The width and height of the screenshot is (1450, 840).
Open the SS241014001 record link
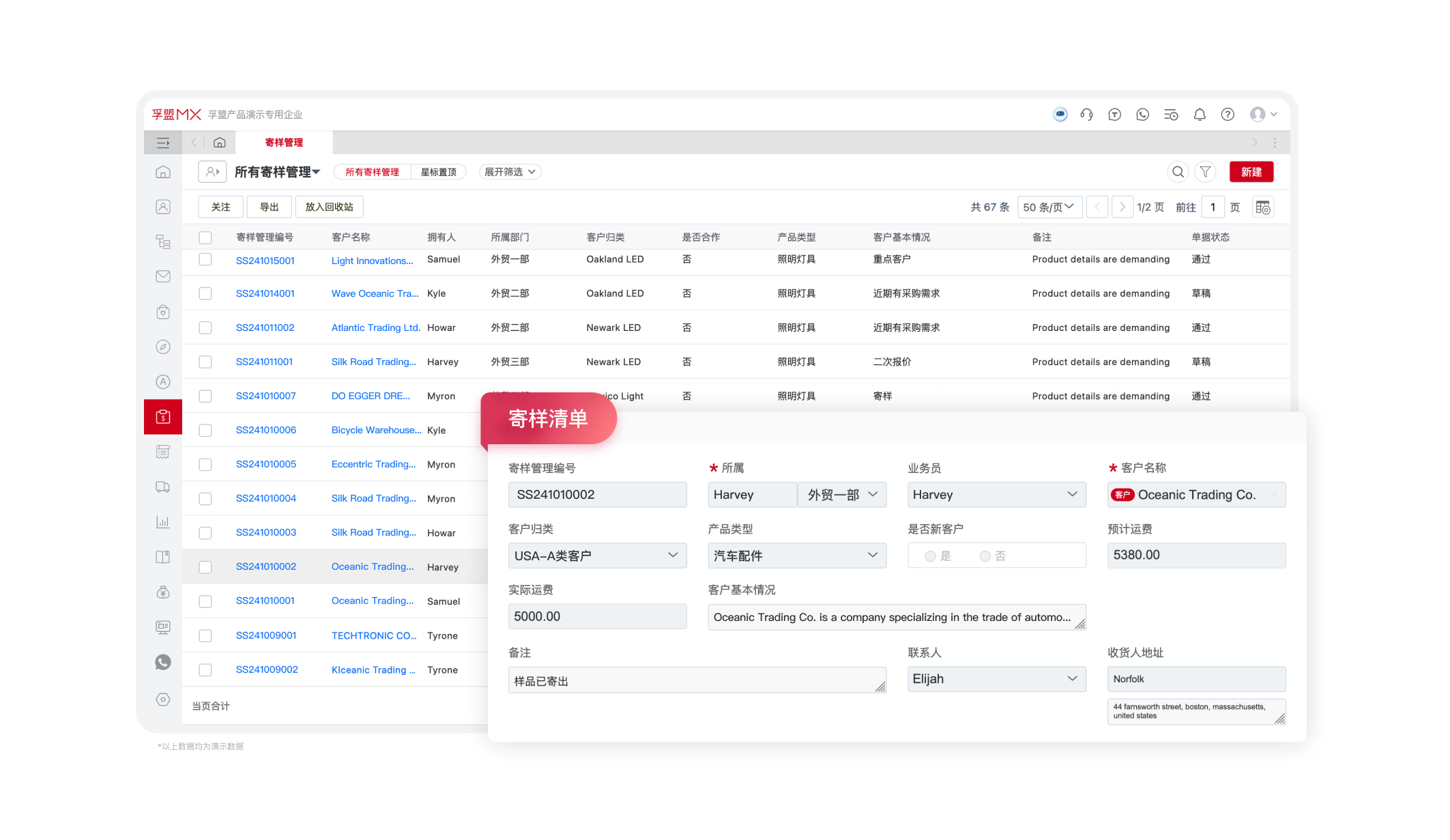click(x=265, y=293)
